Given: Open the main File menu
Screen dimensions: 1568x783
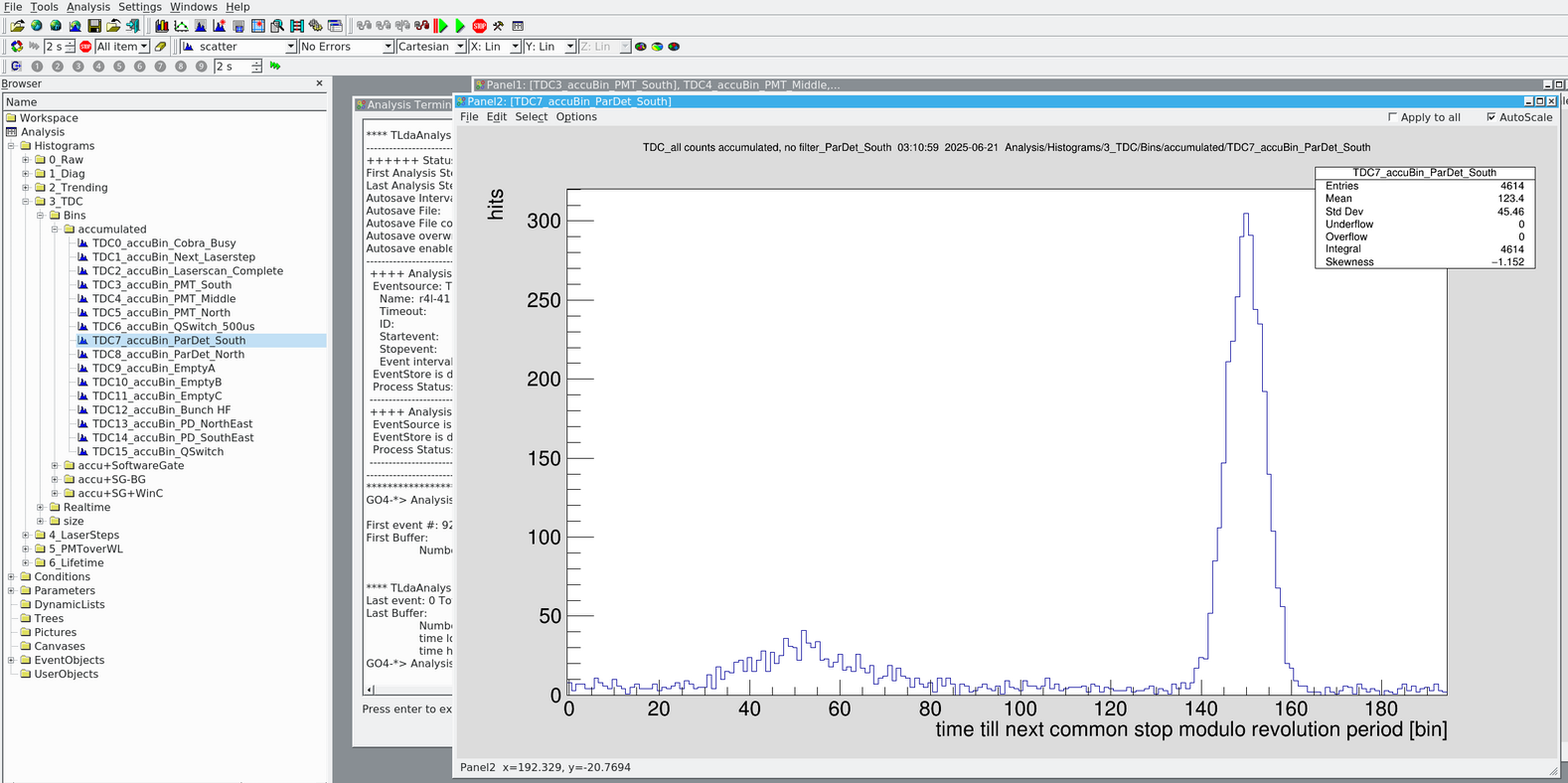Looking at the screenshot, I should (x=13, y=7).
